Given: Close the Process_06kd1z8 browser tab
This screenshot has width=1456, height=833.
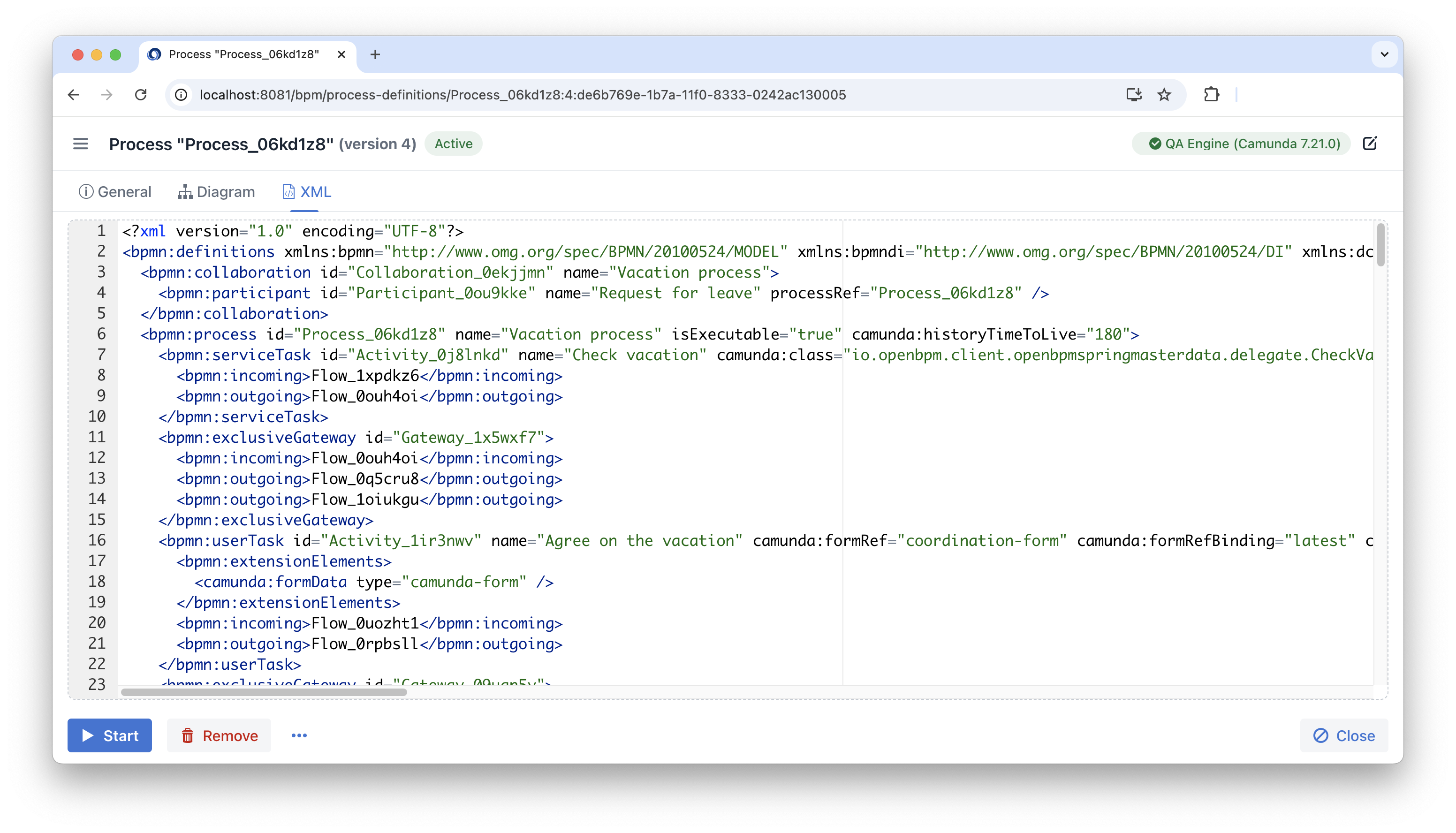Looking at the screenshot, I should pyautogui.click(x=341, y=54).
